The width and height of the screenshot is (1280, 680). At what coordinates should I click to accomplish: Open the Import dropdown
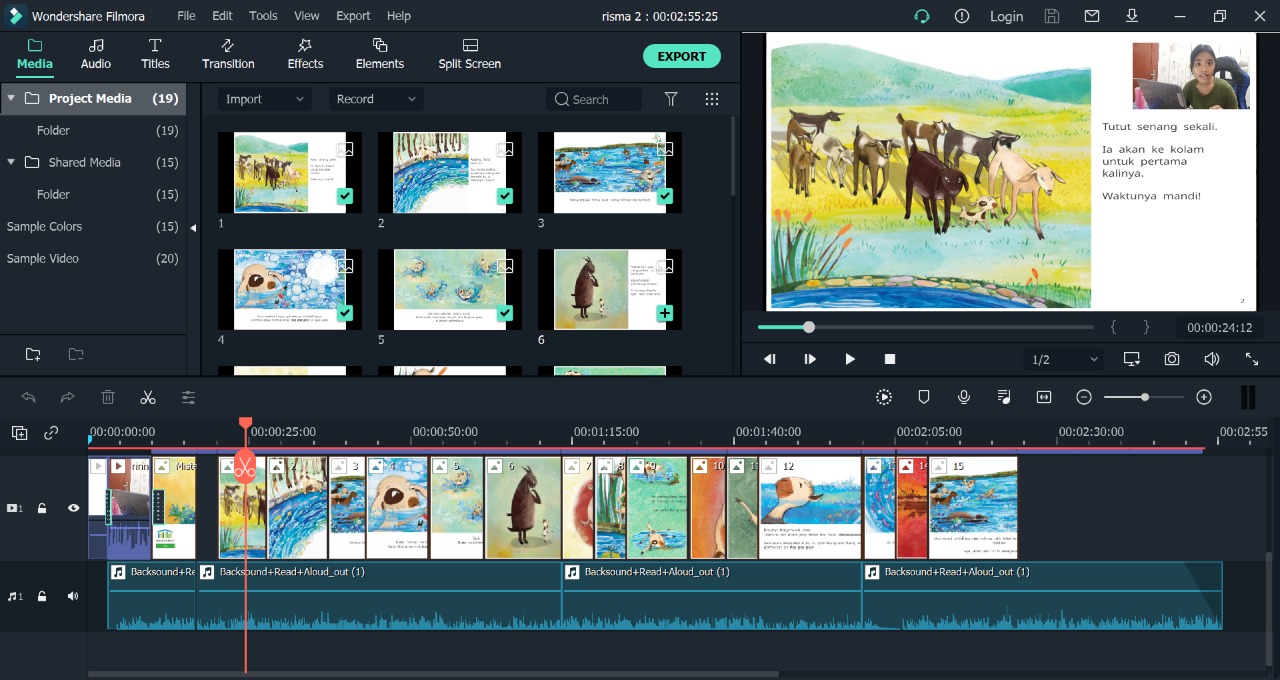click(265, 99)
